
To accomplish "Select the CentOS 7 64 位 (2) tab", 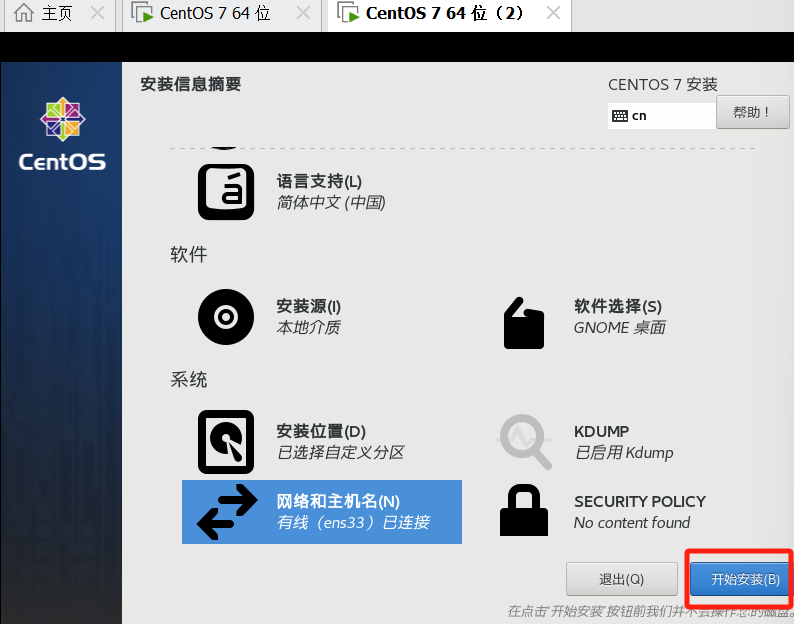I will coord(450,15).
